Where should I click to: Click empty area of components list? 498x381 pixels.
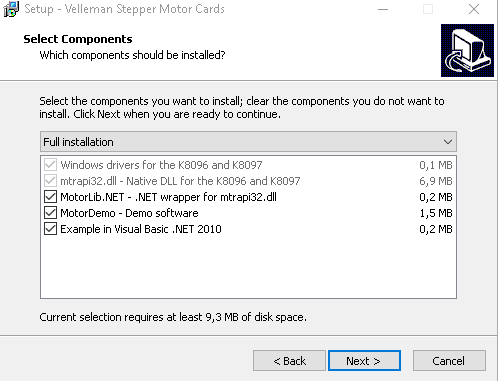coord(248,268)
